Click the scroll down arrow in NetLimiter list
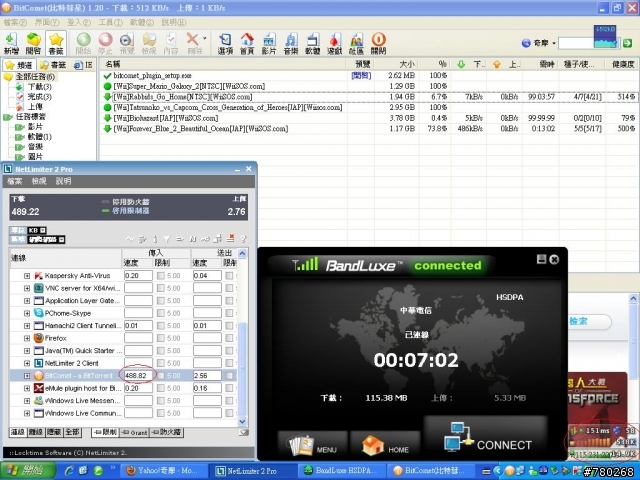The width and height of the screenshot is (640, 480). [x=242, y=422]
